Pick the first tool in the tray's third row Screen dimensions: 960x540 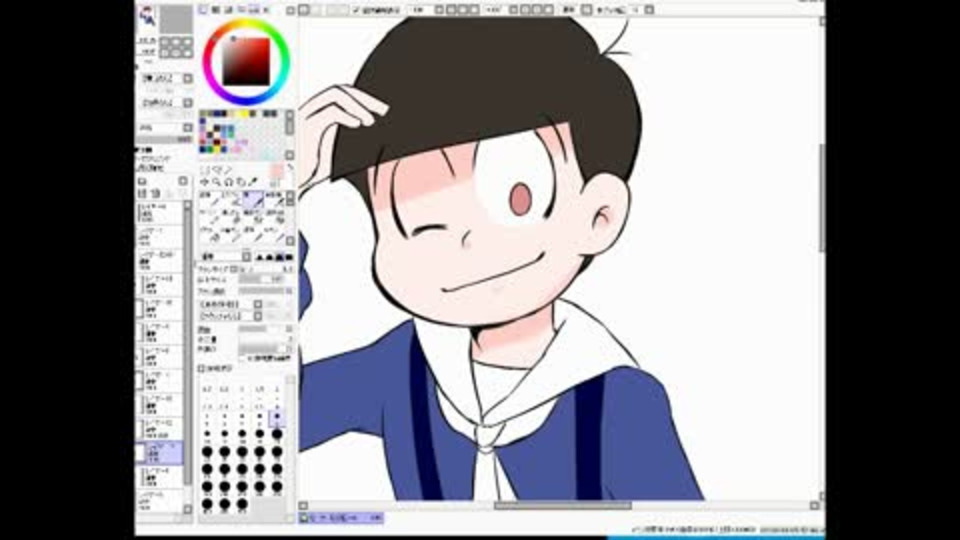coord(210,234)
